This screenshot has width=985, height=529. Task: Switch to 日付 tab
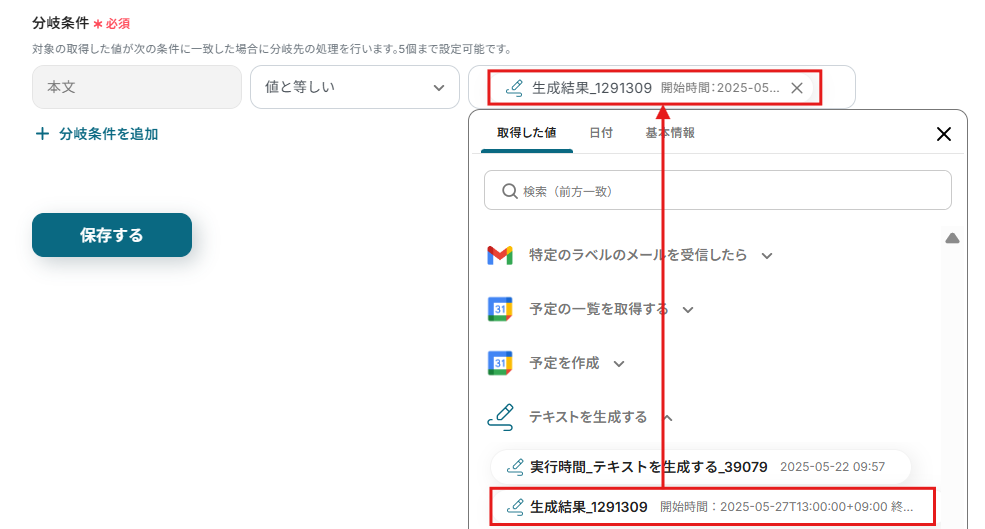pos(601,133)
